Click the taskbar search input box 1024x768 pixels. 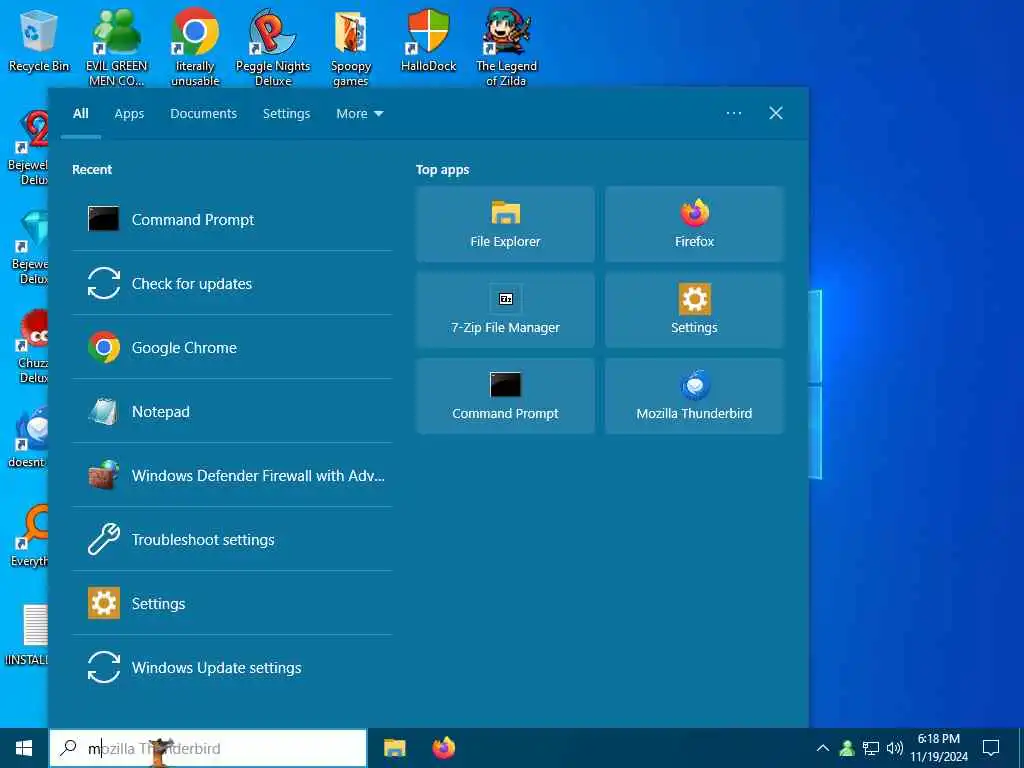click(x=208, y=748)
